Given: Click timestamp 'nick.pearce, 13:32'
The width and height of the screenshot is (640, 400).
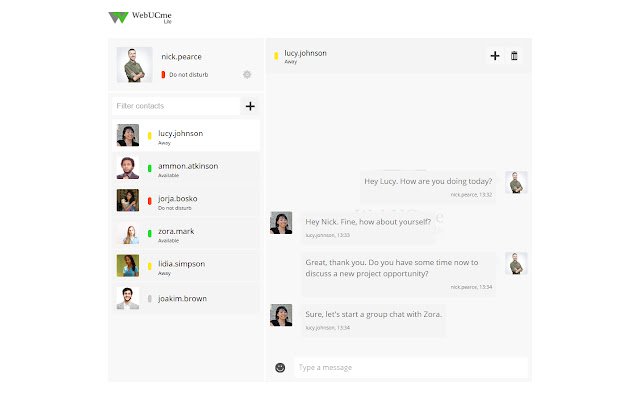Looking at the screenshot, I should point(471,195).
